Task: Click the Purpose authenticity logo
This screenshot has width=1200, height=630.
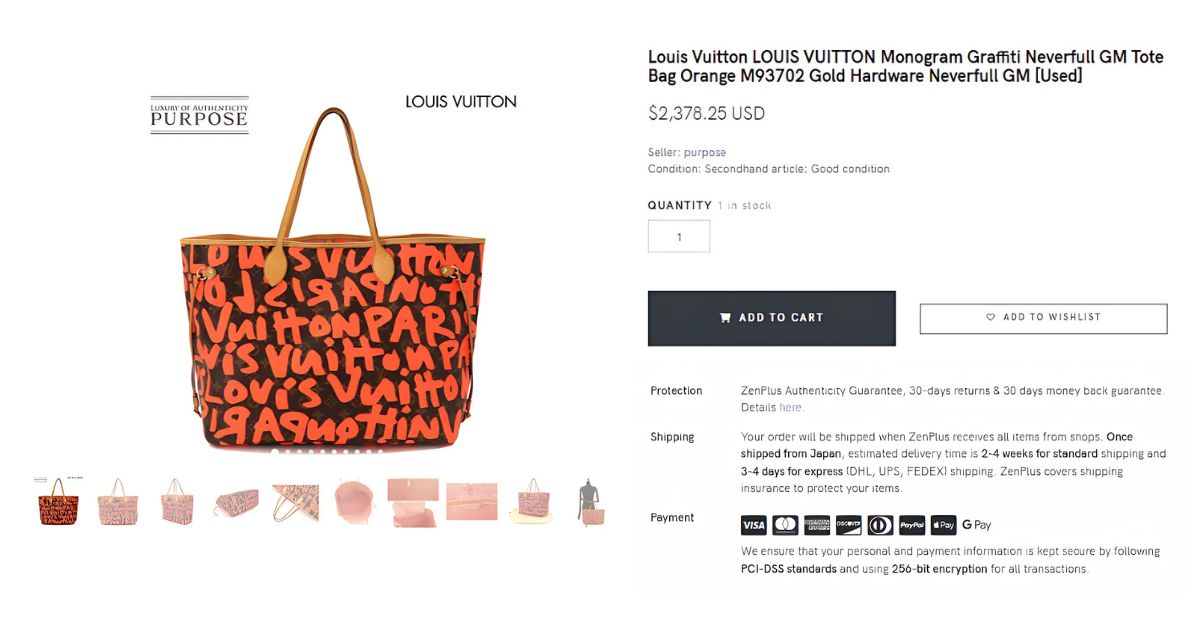Action: (x=199, y=115)
